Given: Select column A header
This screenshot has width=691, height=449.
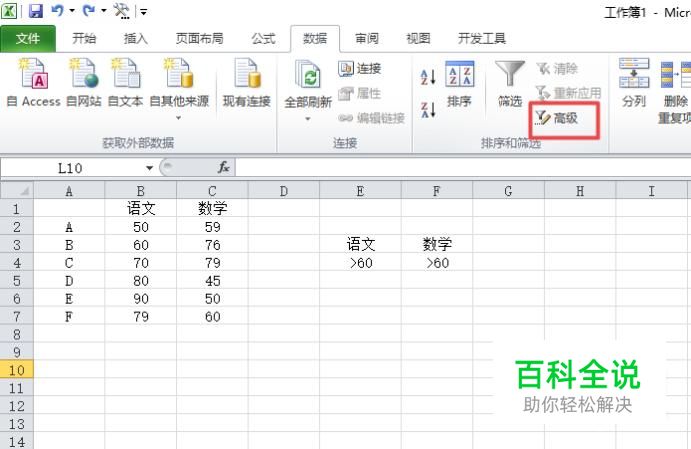Looking at the screenshot, I should coord(69,191).
